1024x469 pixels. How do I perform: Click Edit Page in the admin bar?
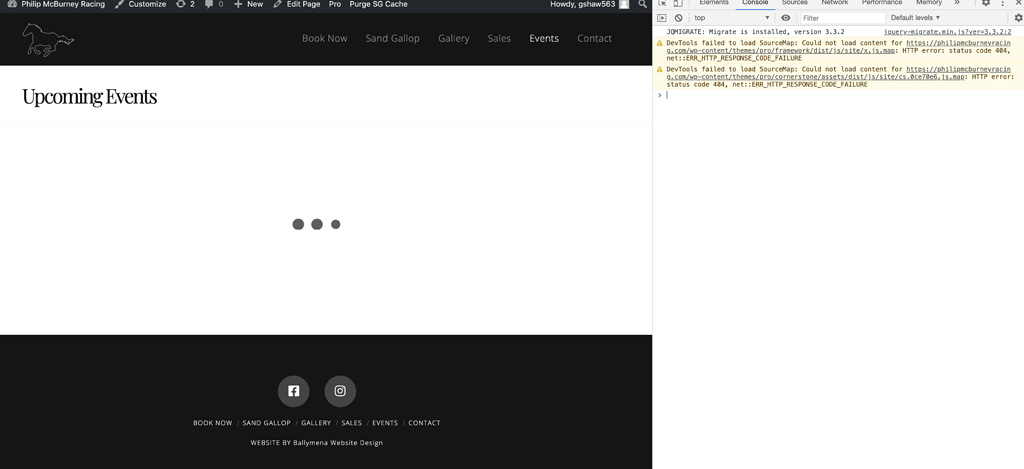point(298,5)
